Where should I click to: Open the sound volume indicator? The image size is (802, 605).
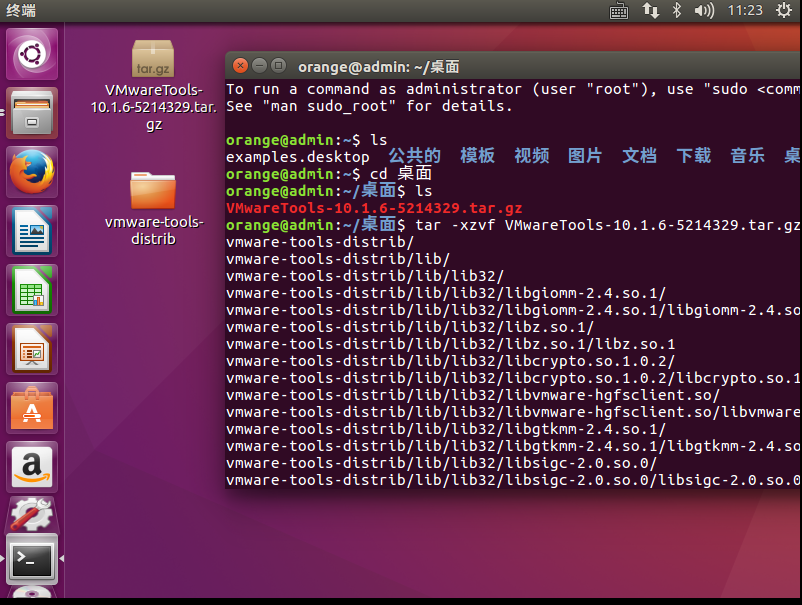coord(704,10)
